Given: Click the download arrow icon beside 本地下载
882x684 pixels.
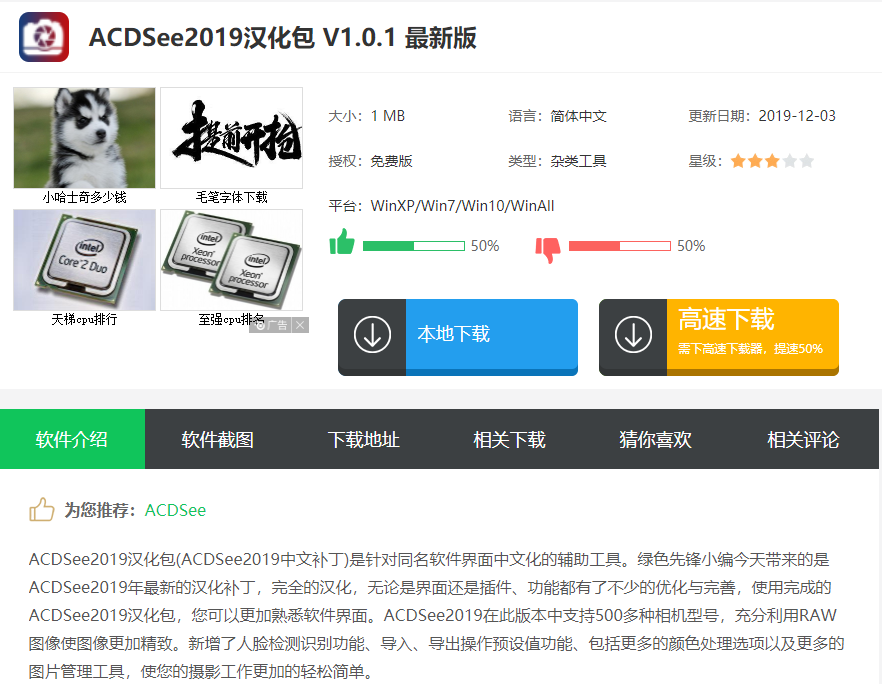Looking at the screenshot, I should click(372, 334).
